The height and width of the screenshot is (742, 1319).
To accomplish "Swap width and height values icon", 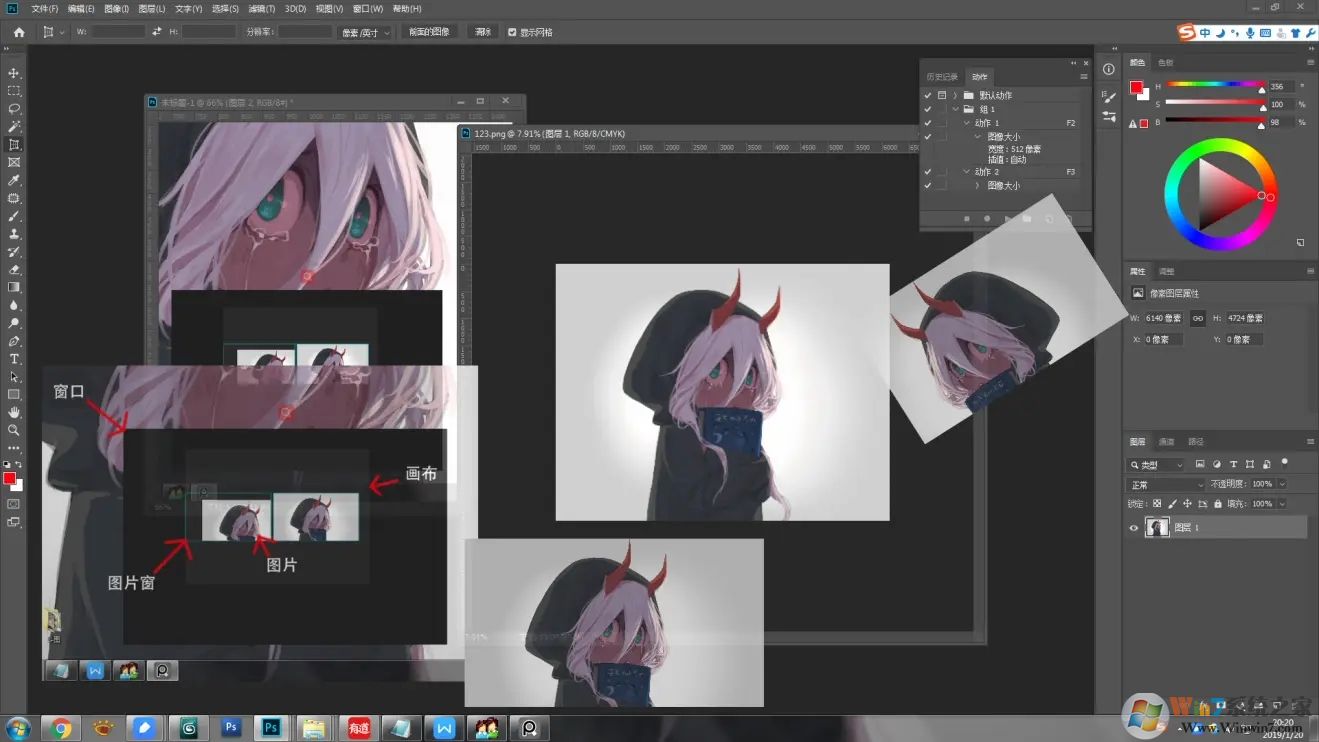I will 156,32.
